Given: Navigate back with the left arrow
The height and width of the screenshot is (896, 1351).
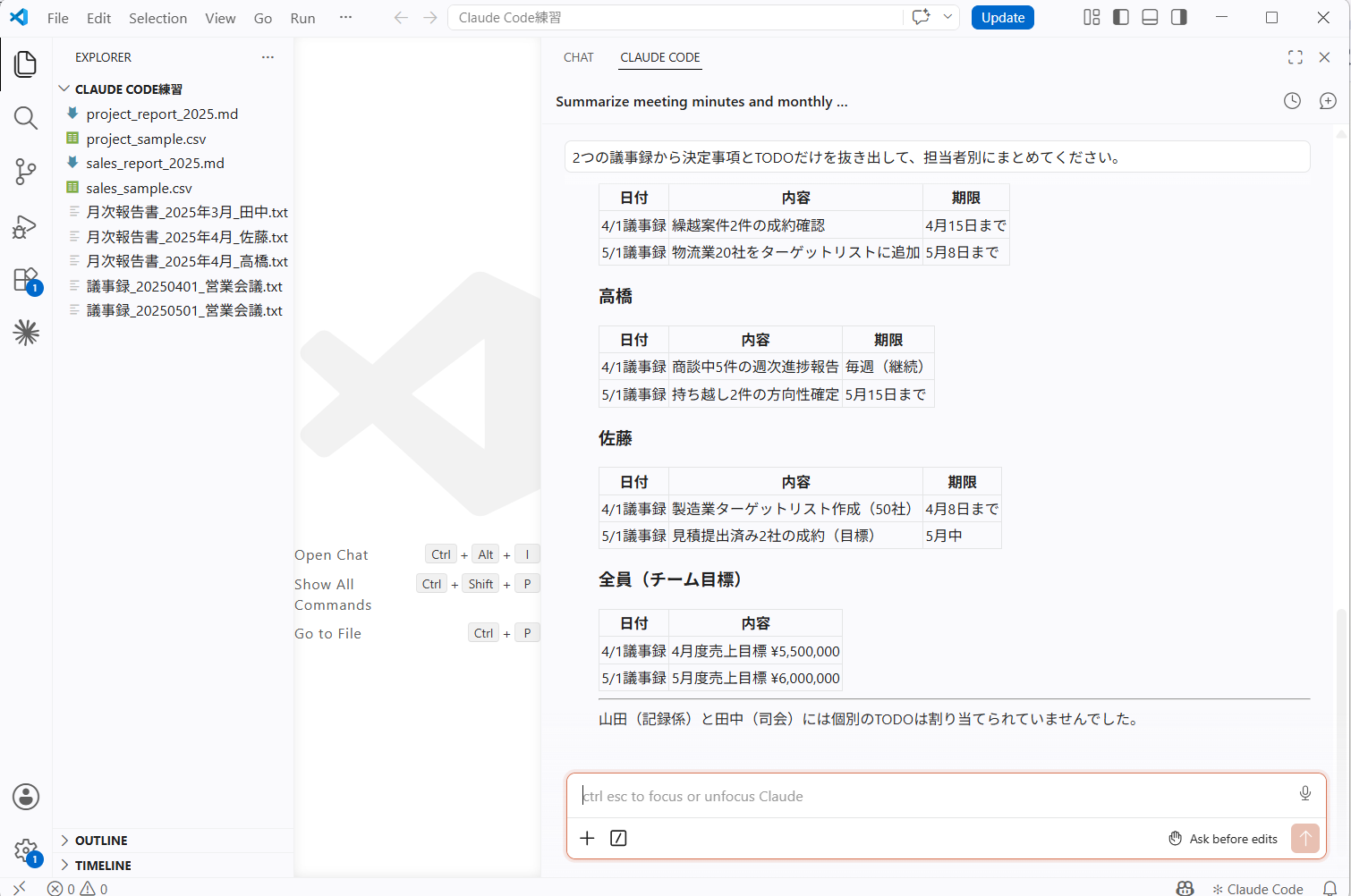Looking at the screenshot, I should coord(401,18).
